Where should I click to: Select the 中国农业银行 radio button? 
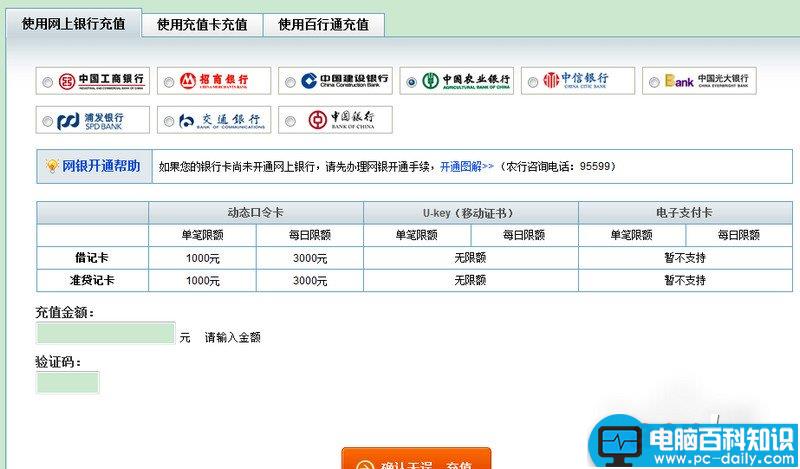click(x=412, y=82)
